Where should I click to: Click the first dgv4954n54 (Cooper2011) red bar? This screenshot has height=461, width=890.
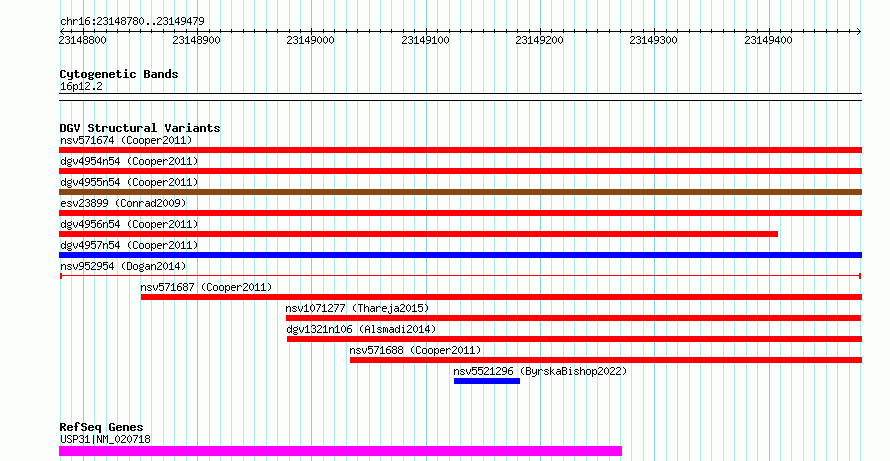[460, 171]
